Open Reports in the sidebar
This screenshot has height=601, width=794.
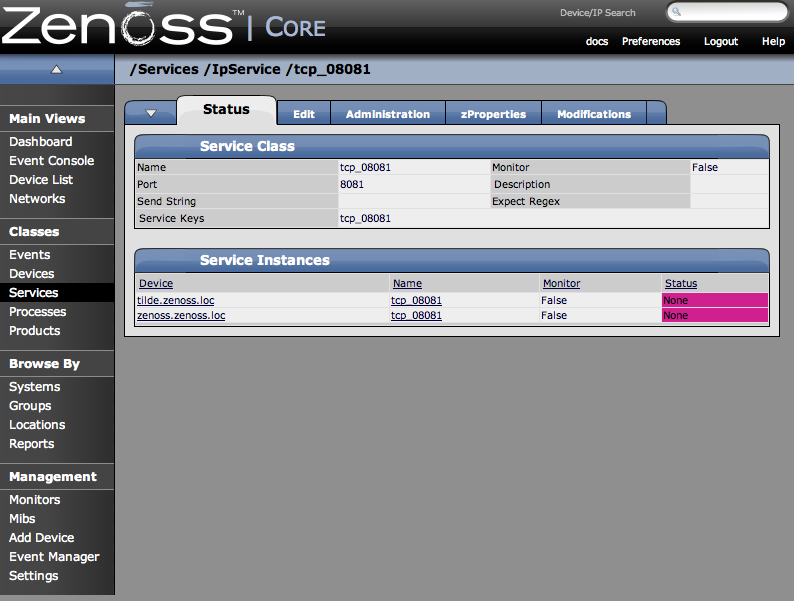[x=31, y=444]
